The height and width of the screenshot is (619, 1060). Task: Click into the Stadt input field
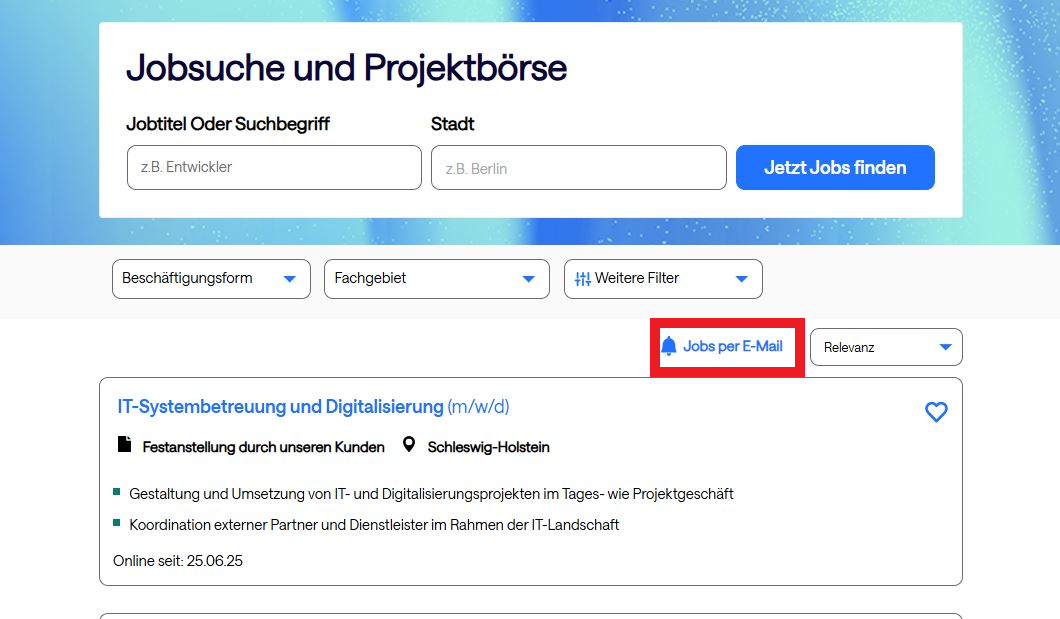click(578, 168)
